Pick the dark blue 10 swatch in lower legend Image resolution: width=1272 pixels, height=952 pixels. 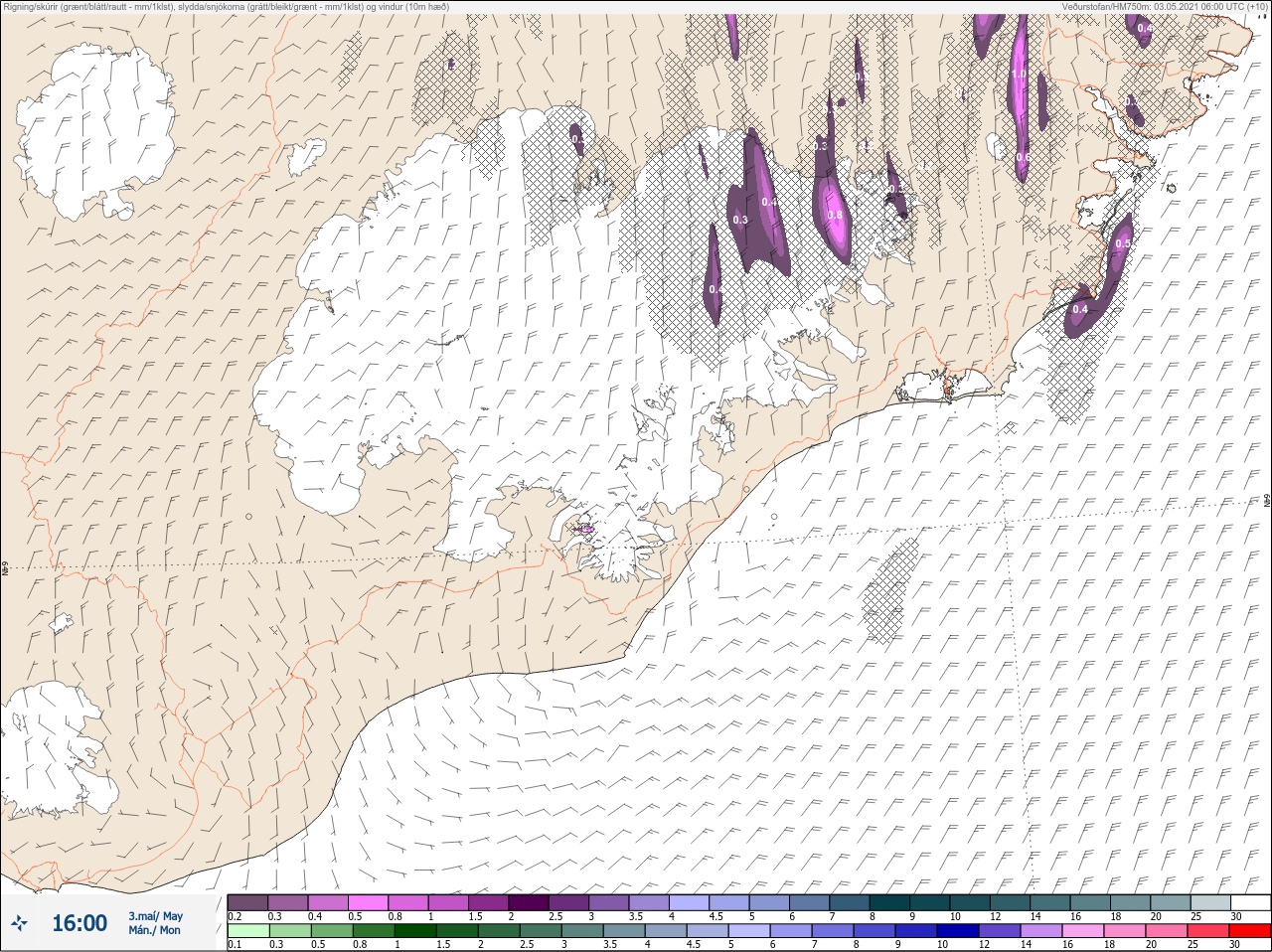pos(957,931)
